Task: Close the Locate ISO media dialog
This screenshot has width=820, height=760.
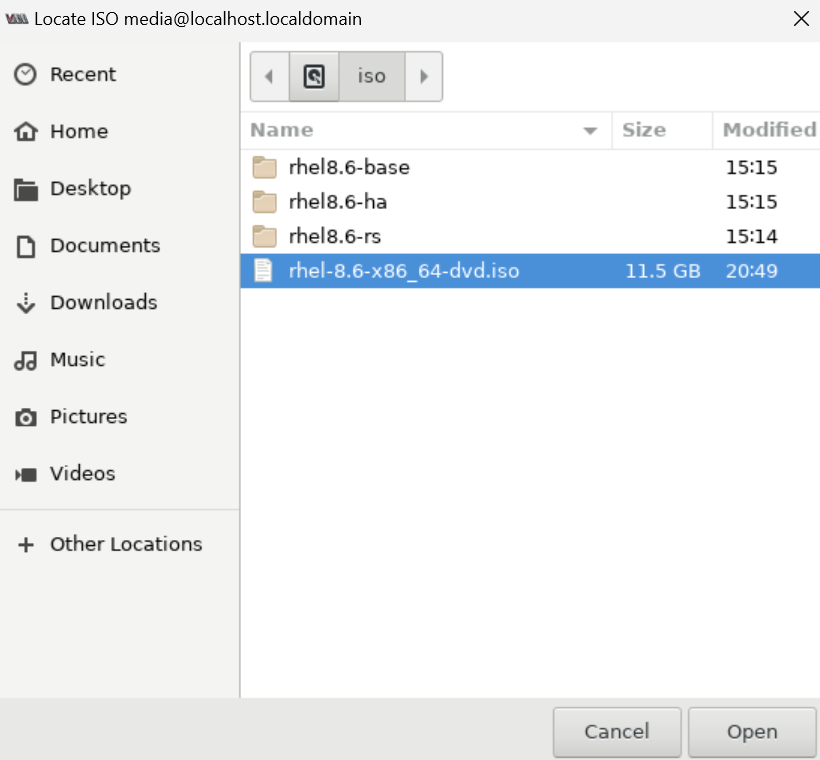Action: (x=801, y=19)
